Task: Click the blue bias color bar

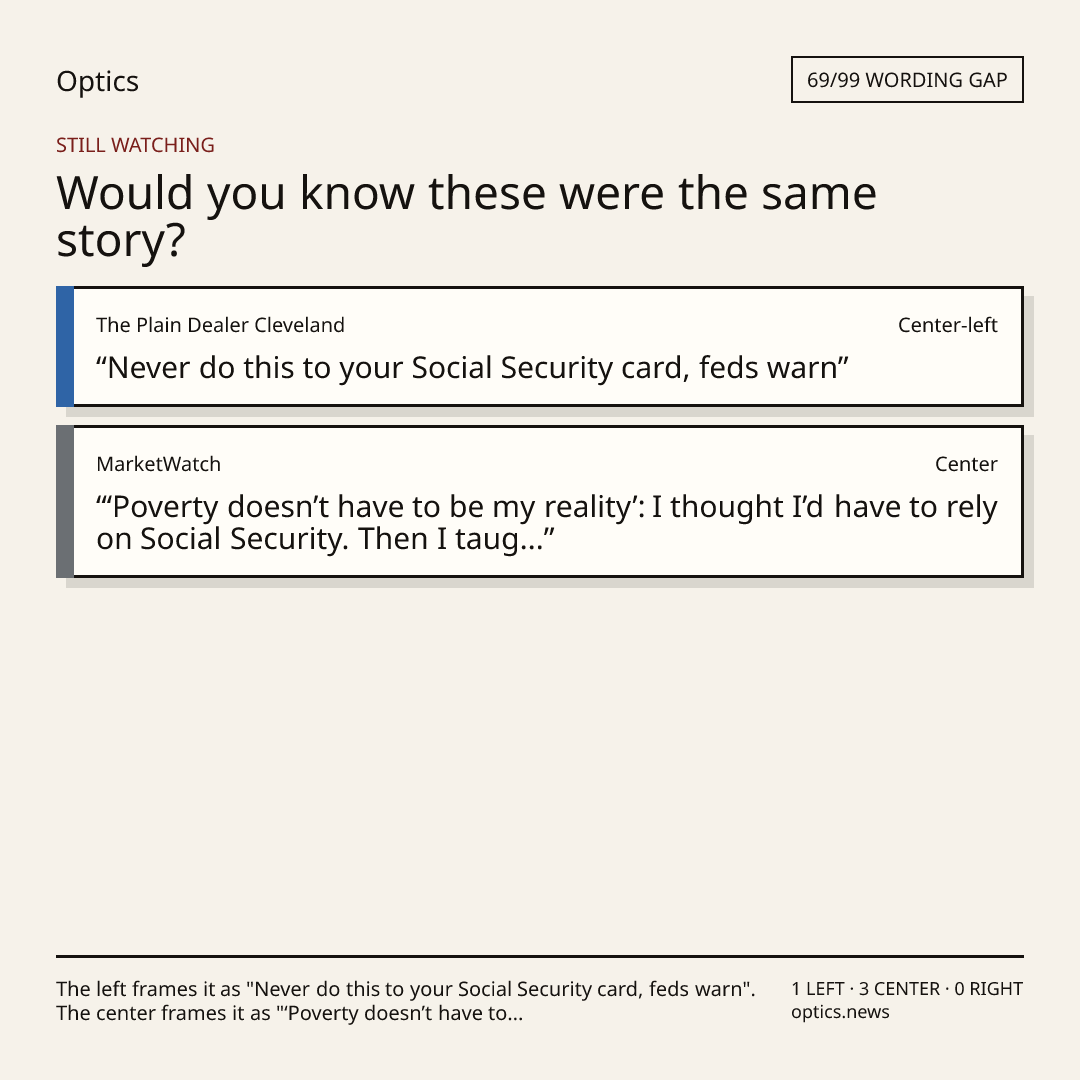Action: pyautogui.click(x=65, y=346)
